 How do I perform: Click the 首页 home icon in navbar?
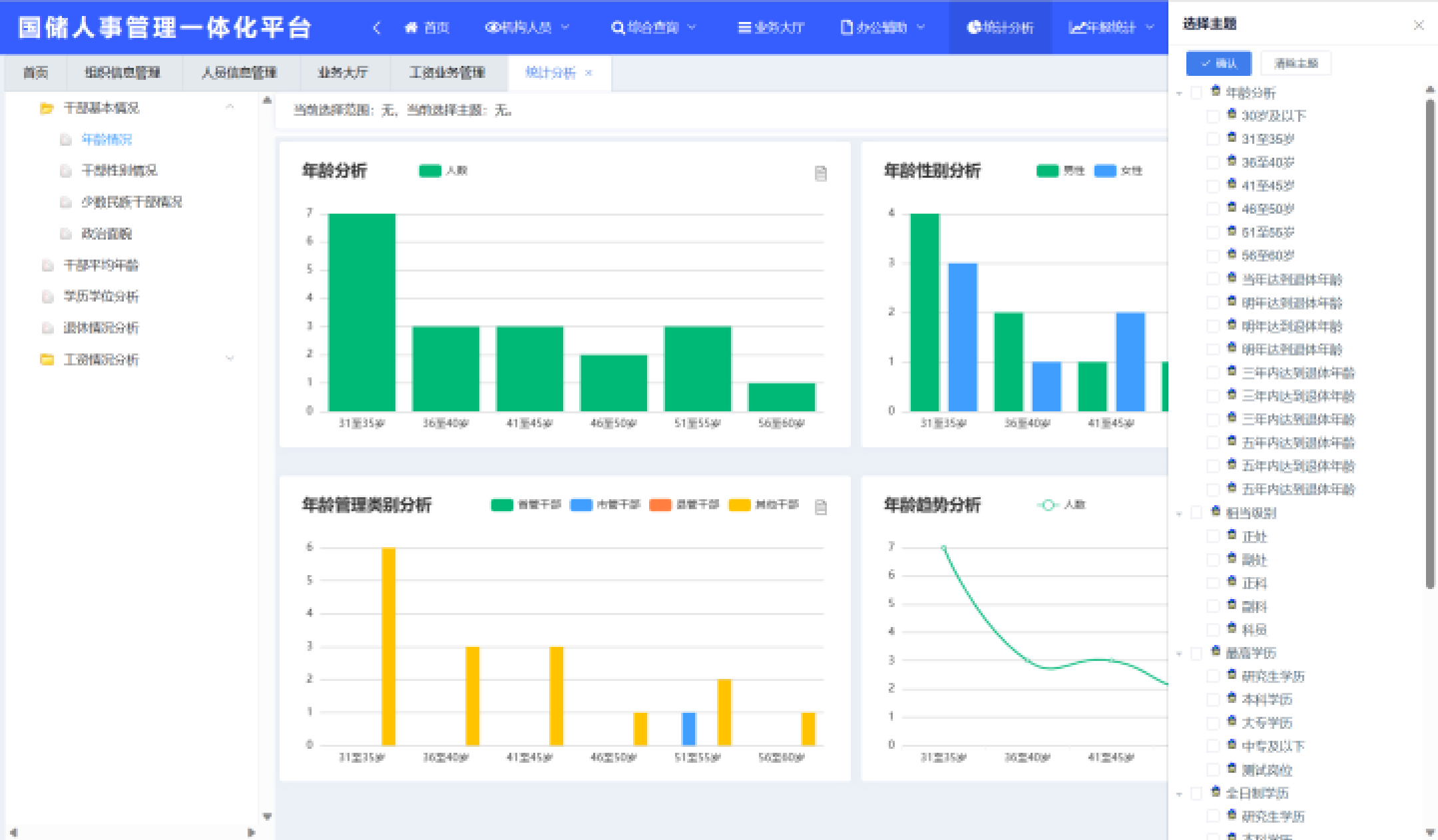pyautogui.click(x=411, y=27)
